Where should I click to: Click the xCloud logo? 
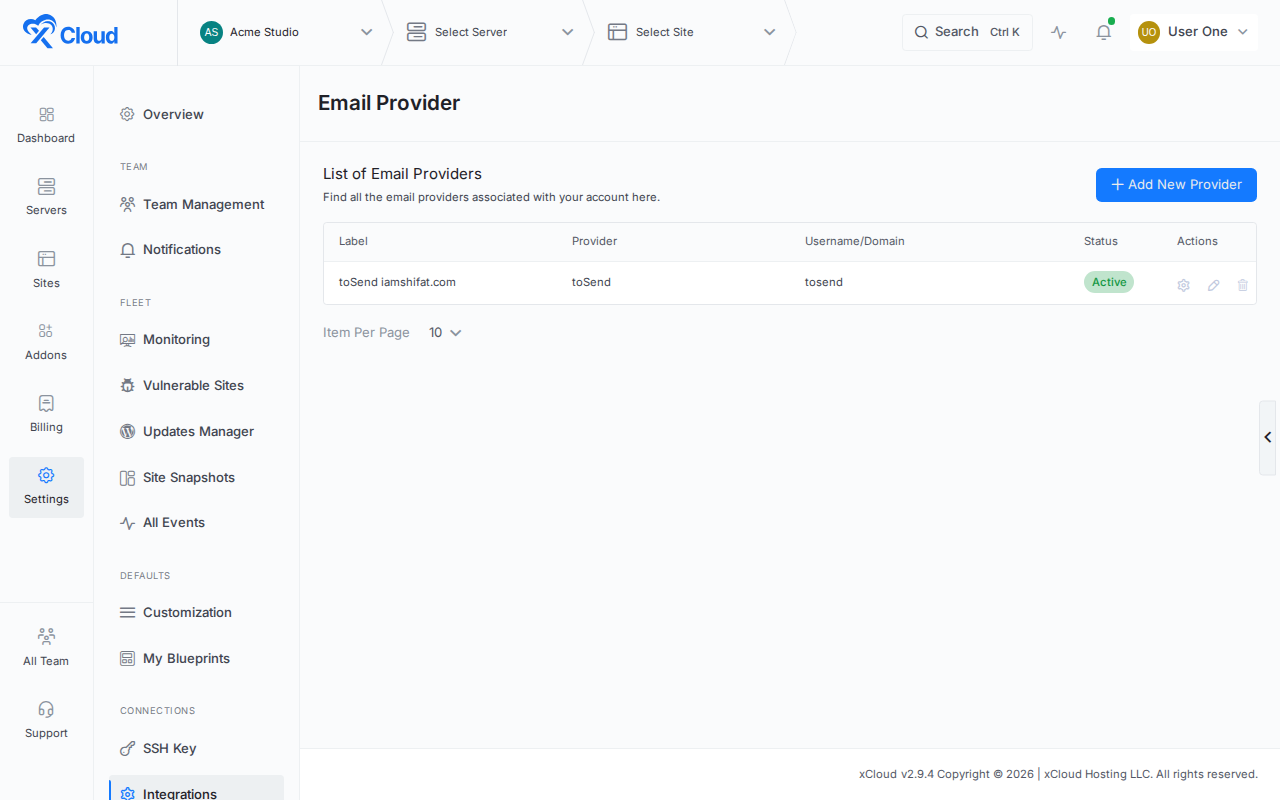(x=70, y=32)
